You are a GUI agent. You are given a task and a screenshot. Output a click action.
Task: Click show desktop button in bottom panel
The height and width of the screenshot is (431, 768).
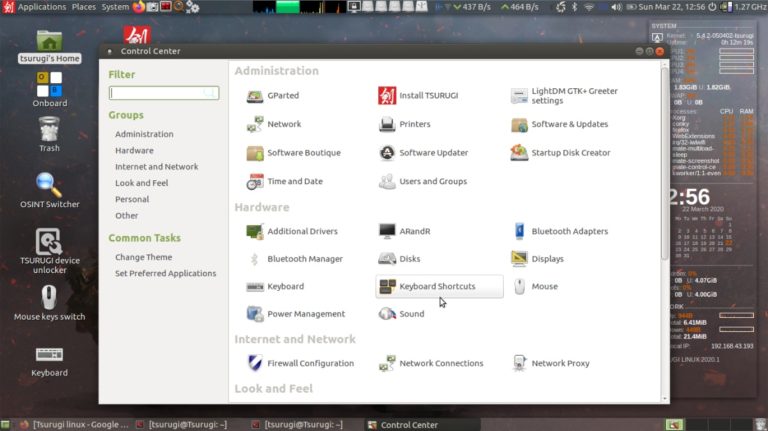[5, 425]
